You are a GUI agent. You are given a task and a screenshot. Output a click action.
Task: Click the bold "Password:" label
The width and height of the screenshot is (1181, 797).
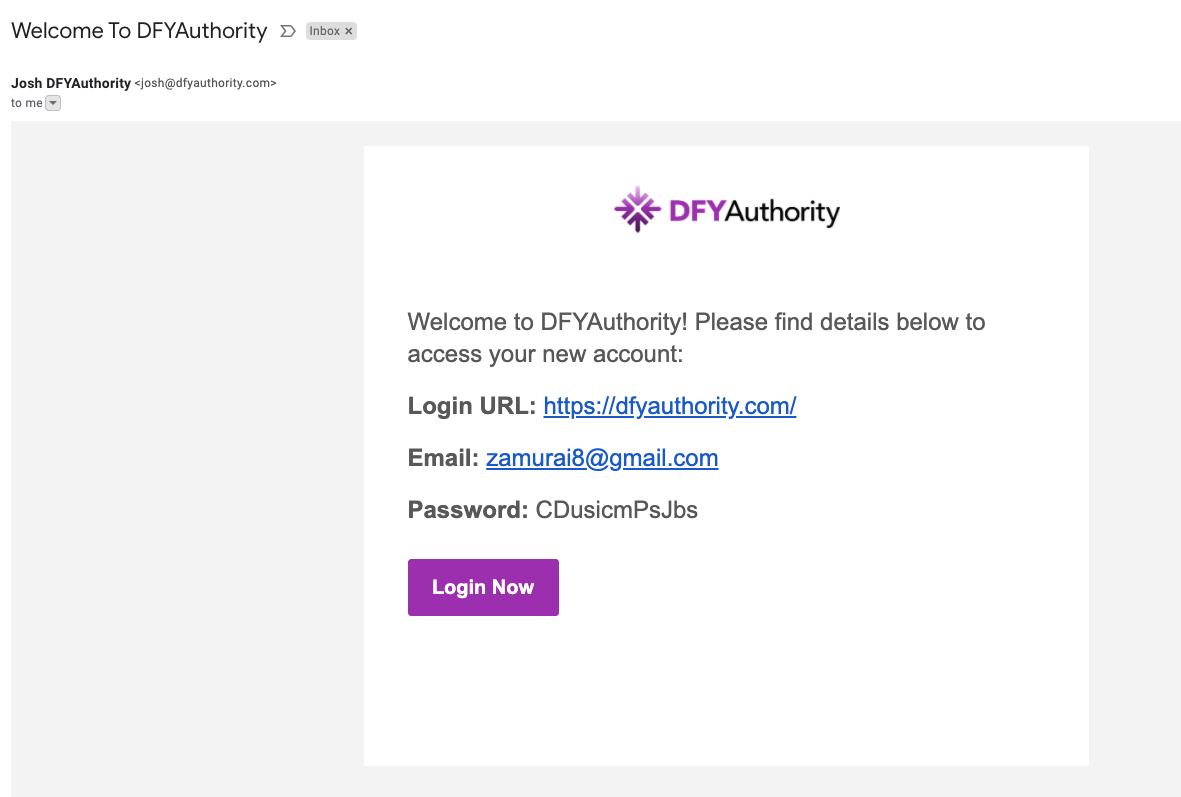click(x=467, y=510)
